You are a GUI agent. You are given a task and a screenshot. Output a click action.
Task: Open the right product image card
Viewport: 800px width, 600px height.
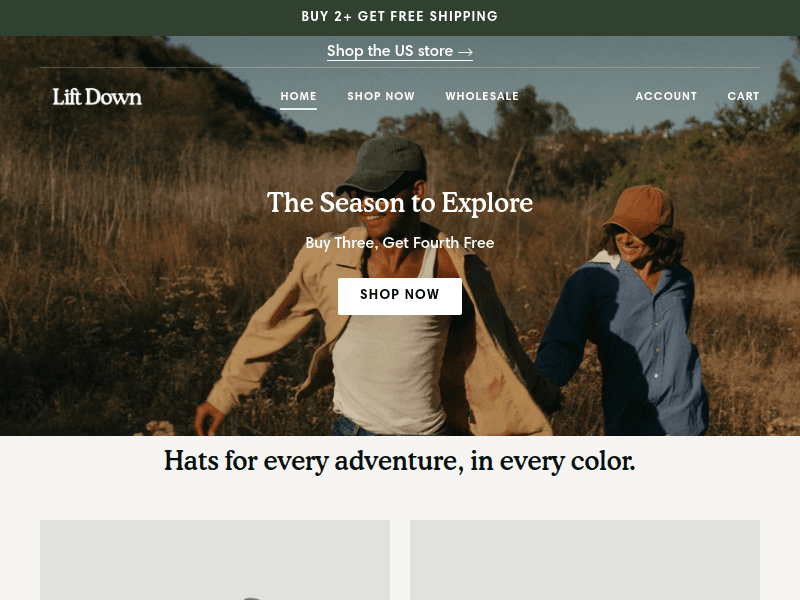pyautogui.click(x=585, y=560)
